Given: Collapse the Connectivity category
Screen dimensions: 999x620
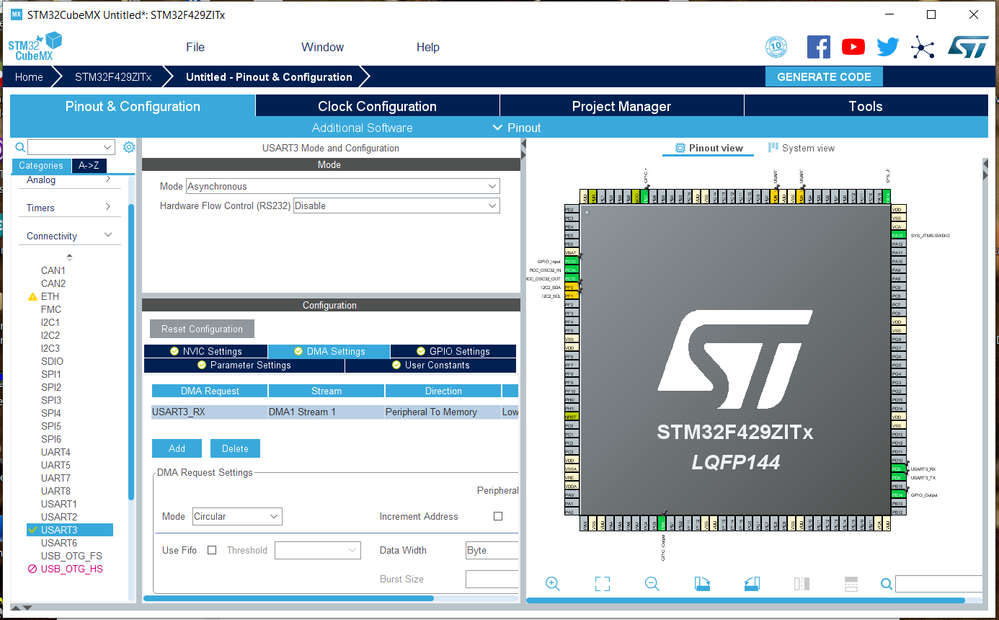Looking at the screenshot, I should tap(70, 236).
